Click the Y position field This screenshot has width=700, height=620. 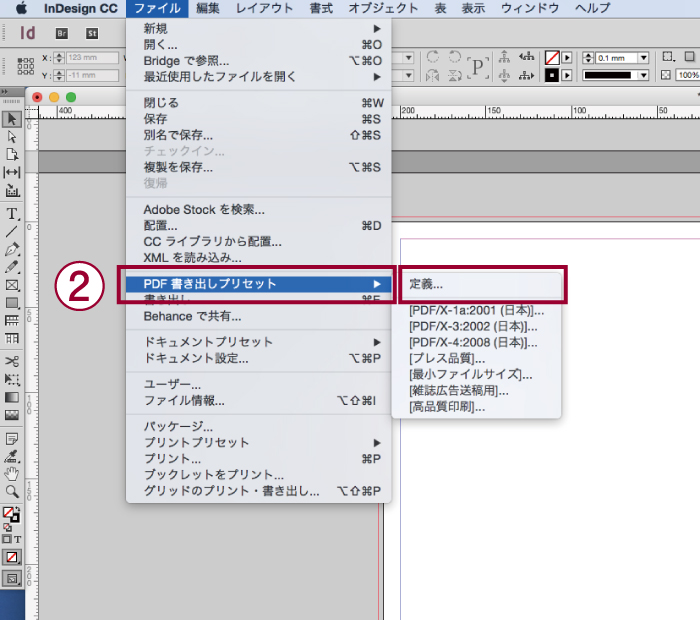pyautogui.click(x=92, y=75)
